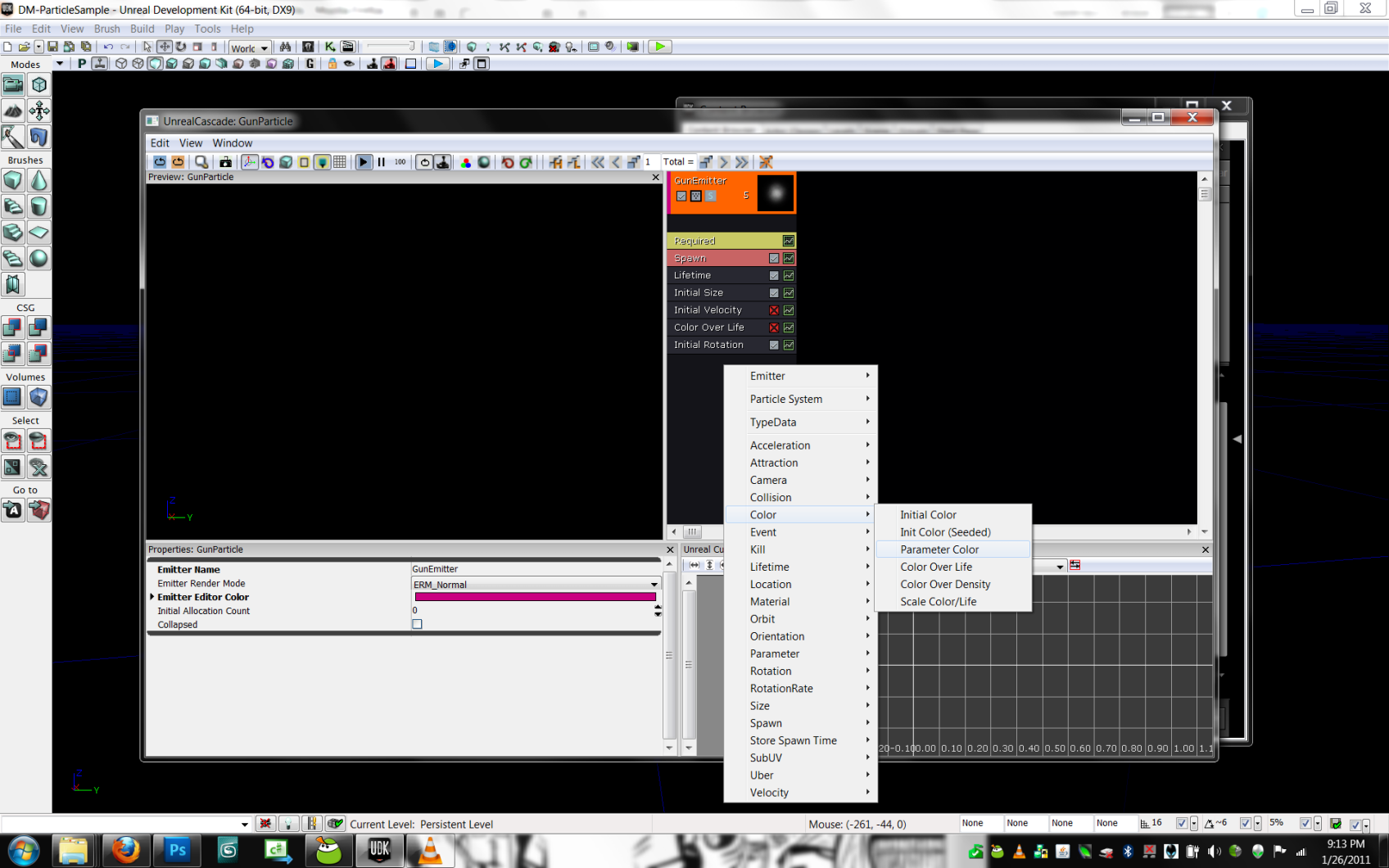Click the red undo arrow in Cascade
The image size is (1389, 868).
pos(508,162)
